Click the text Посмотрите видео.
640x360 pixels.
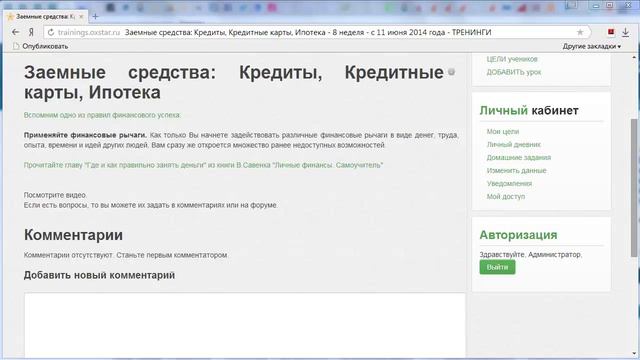pyautogui.click(x=55, y=195)
